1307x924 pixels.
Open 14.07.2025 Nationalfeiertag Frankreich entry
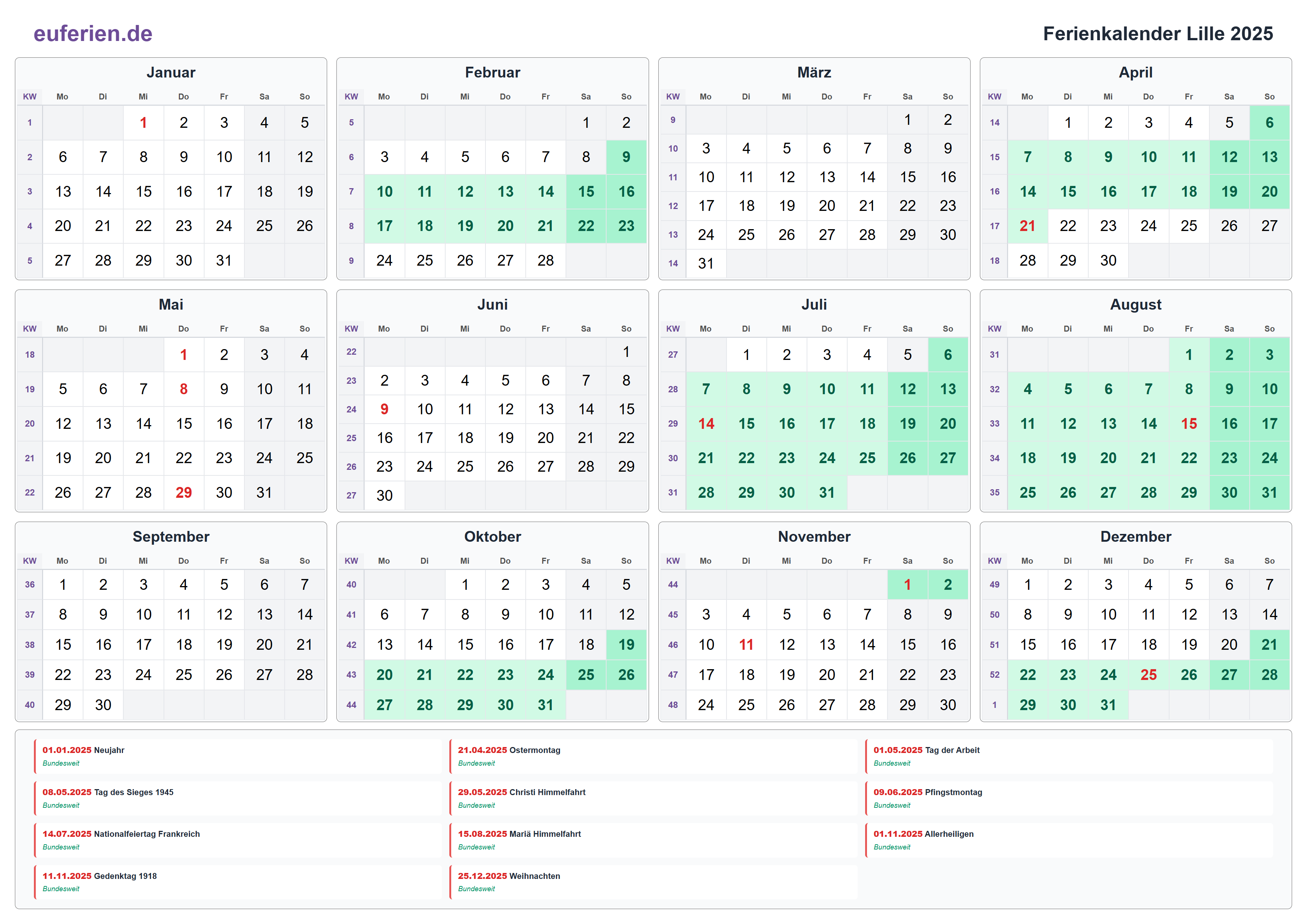(x=237, y=840)
